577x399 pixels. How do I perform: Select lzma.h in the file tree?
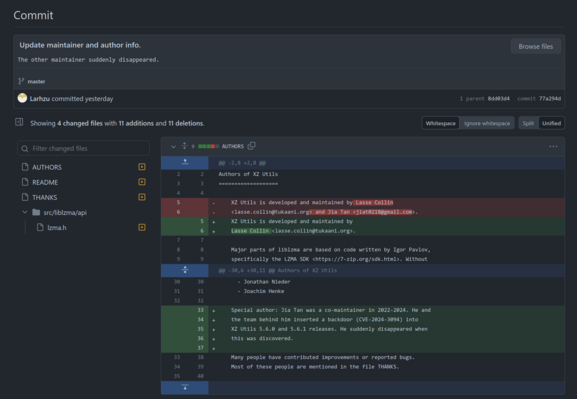point(57,228)
